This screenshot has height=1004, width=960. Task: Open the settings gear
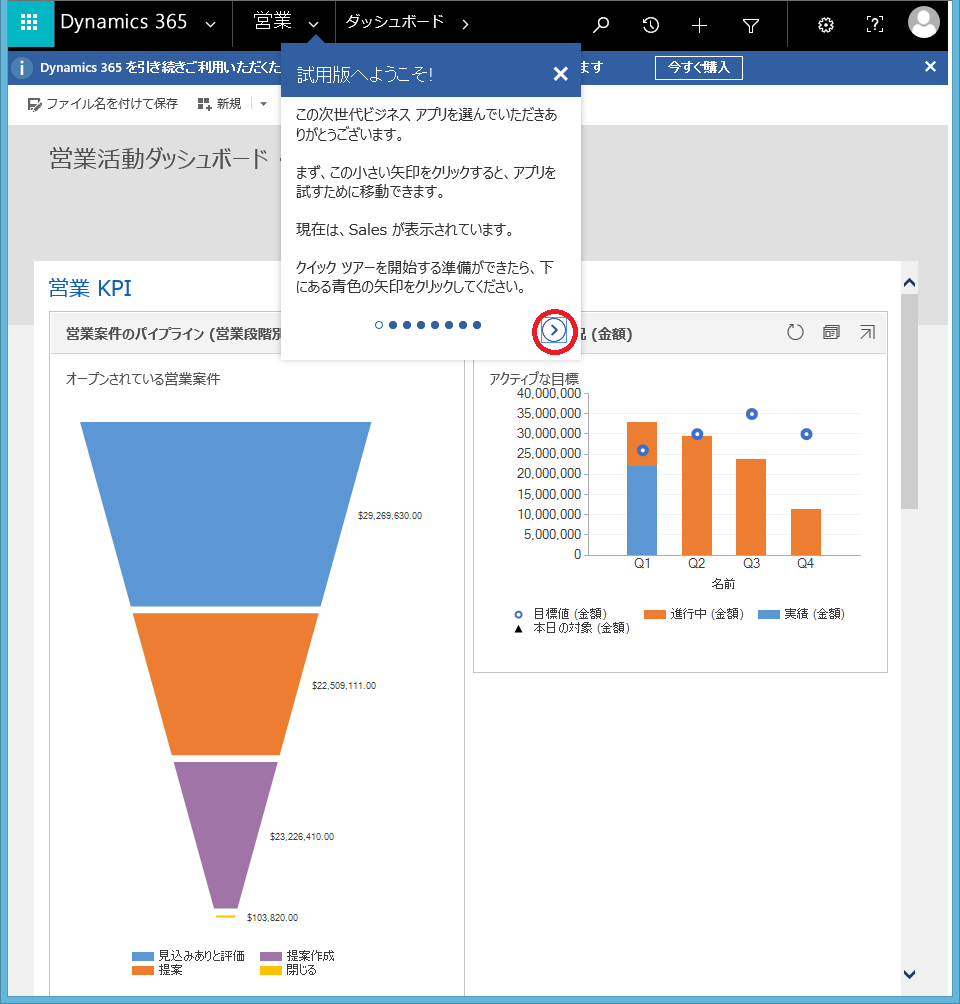(826, 25)
